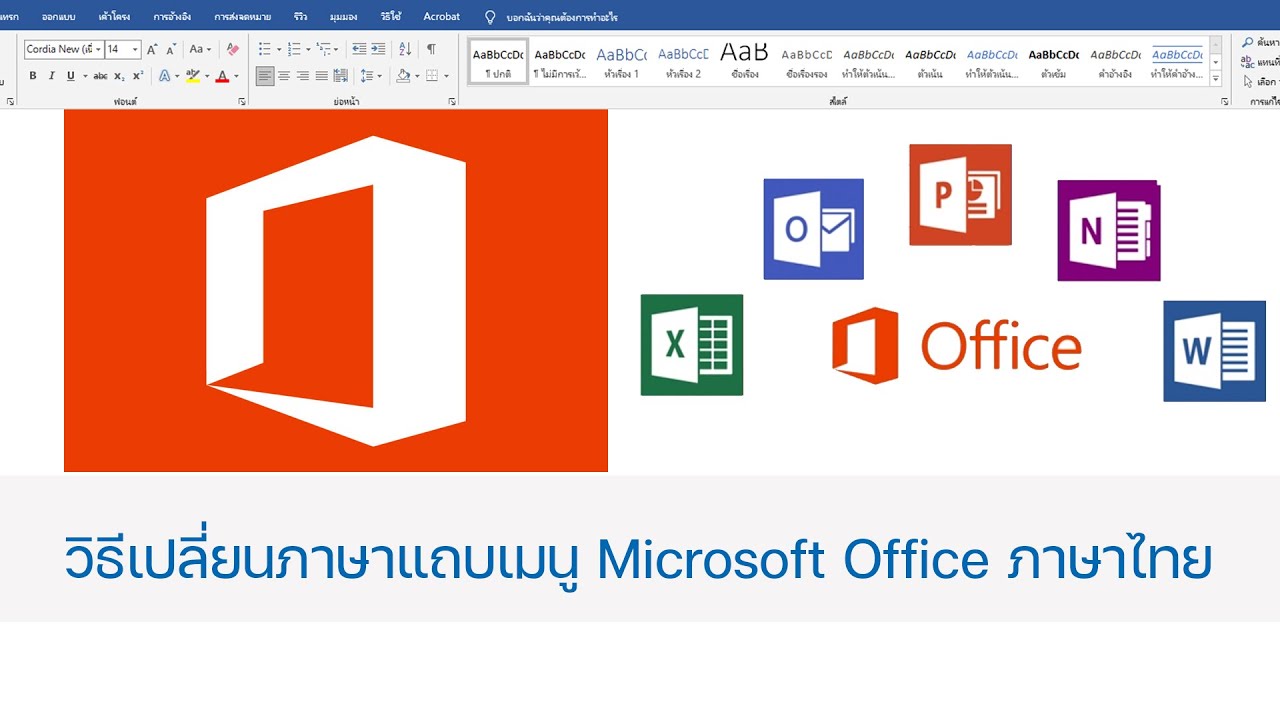Image resolution: width=1280 pixels, height=720 pixels.
Task: Center align text icon
Action: click(284, 76)
